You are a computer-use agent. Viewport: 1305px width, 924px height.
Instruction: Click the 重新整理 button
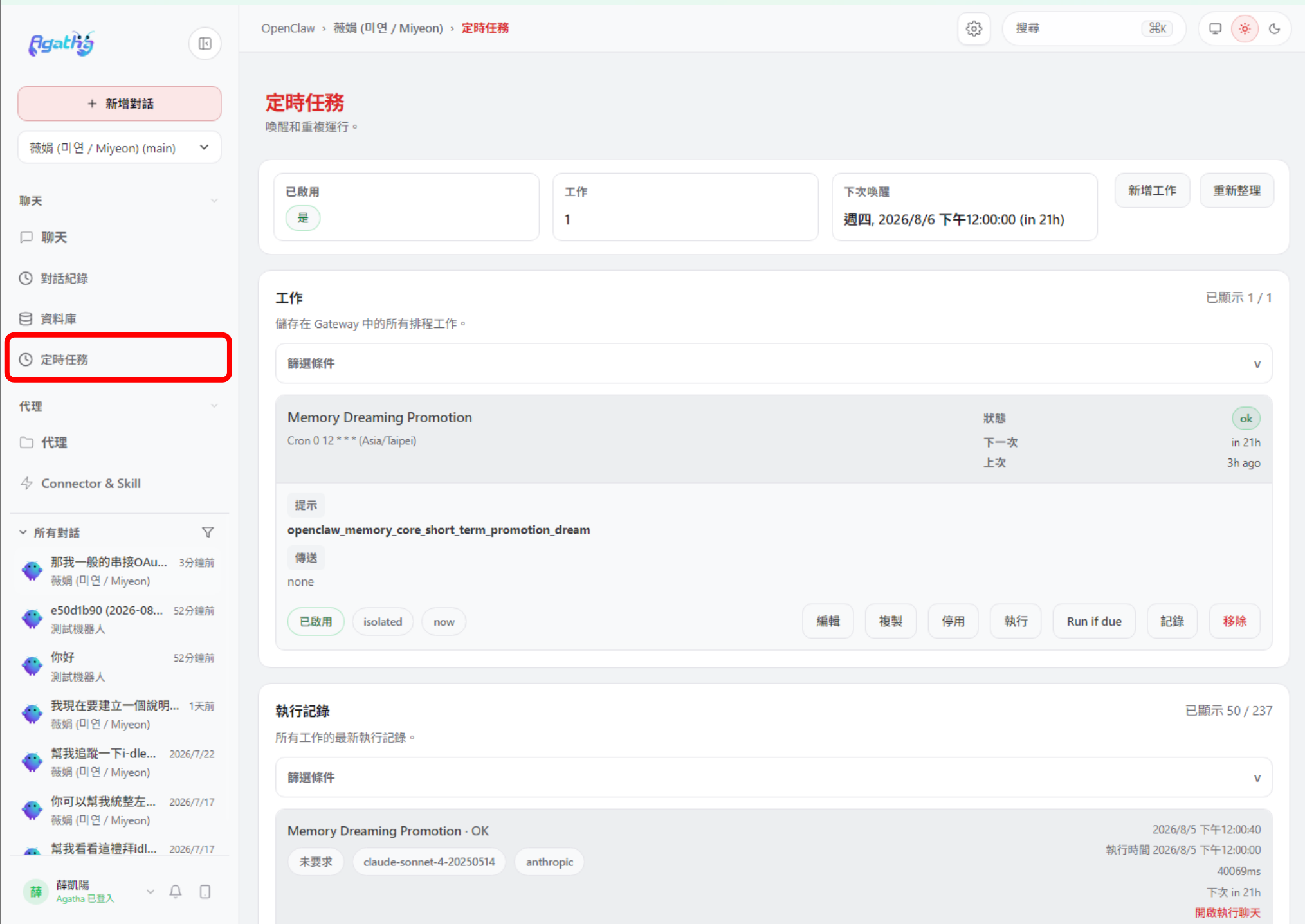click(x=1236, y=190)
